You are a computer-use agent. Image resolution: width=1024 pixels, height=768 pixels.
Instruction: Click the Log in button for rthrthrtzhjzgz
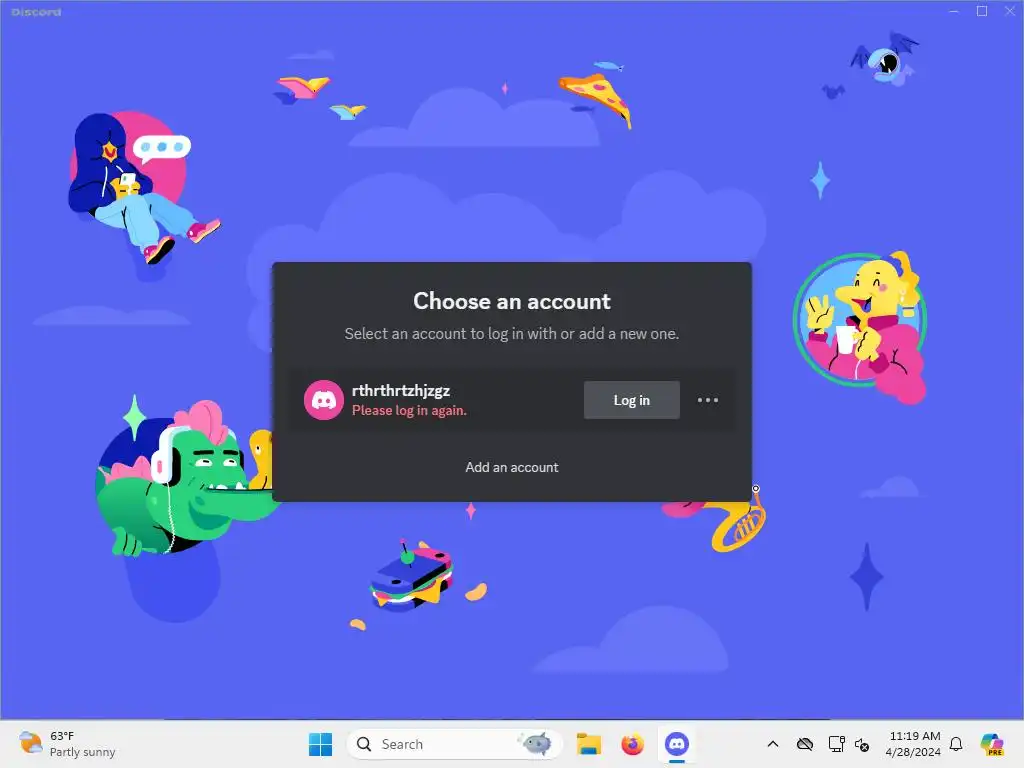pos(632,400)
